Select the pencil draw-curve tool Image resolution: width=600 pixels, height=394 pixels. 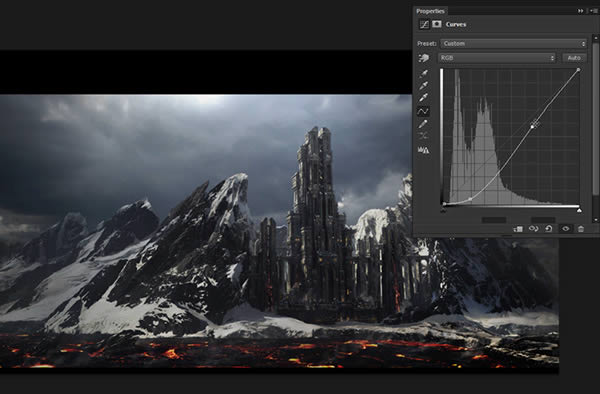(423, 124)
